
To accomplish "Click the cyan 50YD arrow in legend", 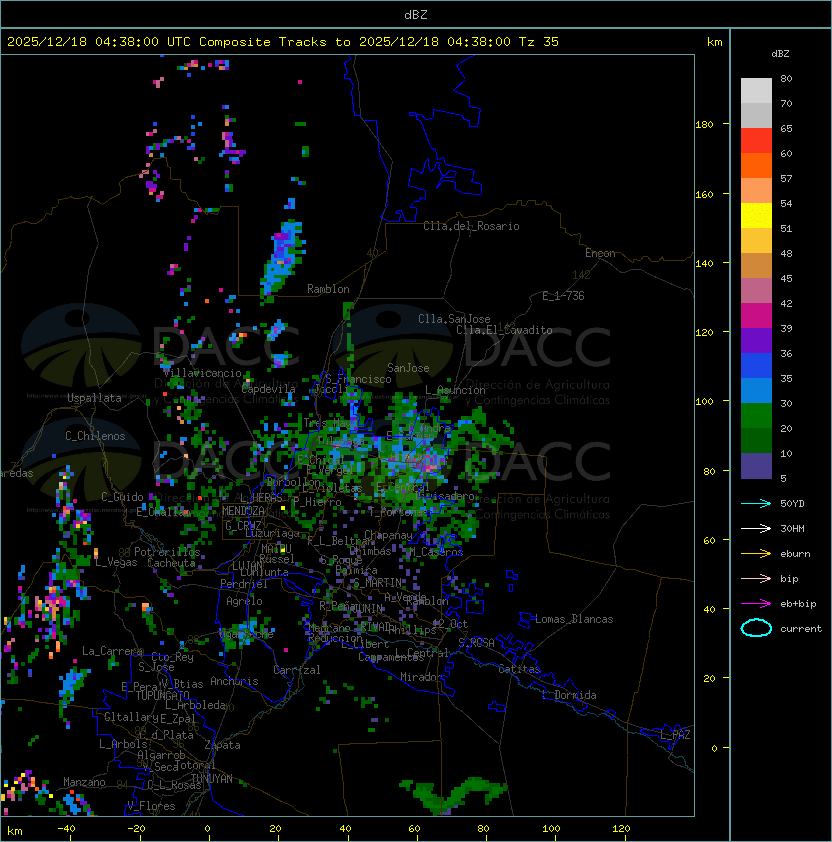I will pos(756,503).
